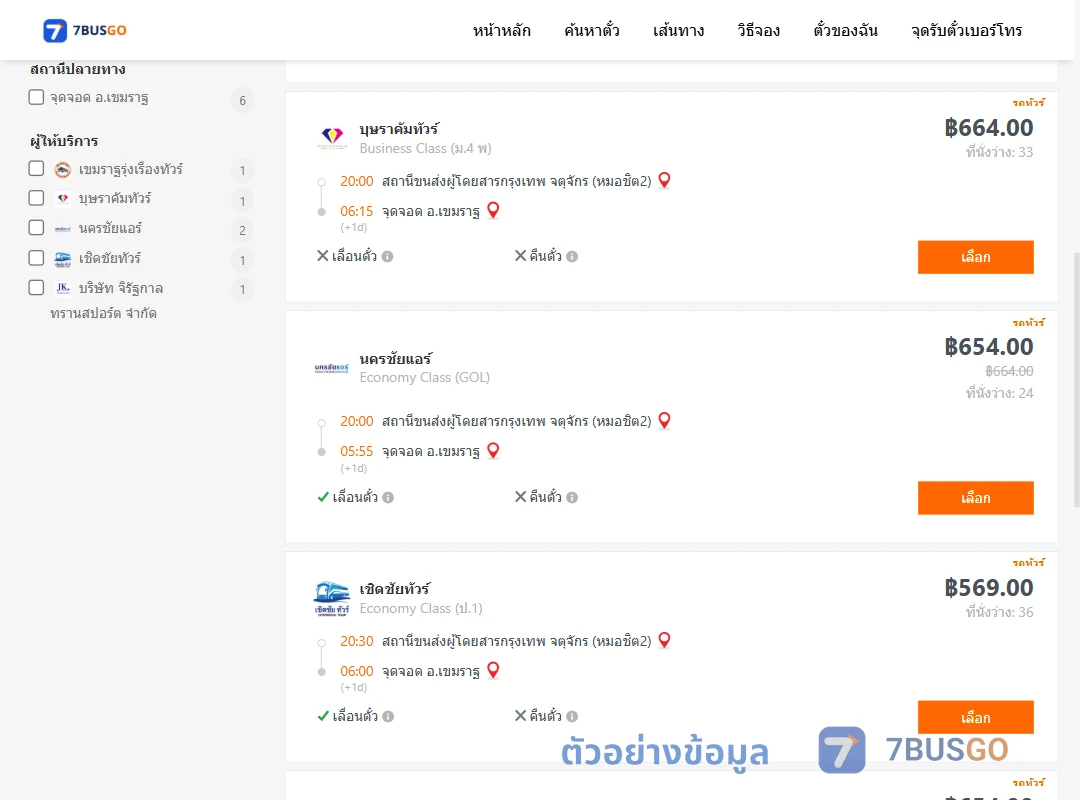Click นครชัยแอร์ operator name on trip card
Viewport: 1080px width, 800px height.
coord(395,359)
